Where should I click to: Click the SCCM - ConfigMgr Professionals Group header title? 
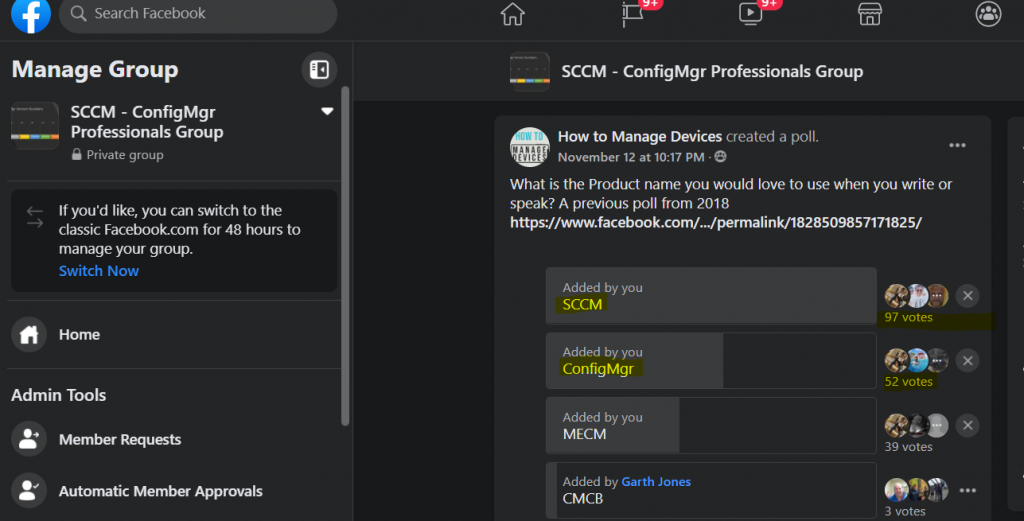click(712, 71)
